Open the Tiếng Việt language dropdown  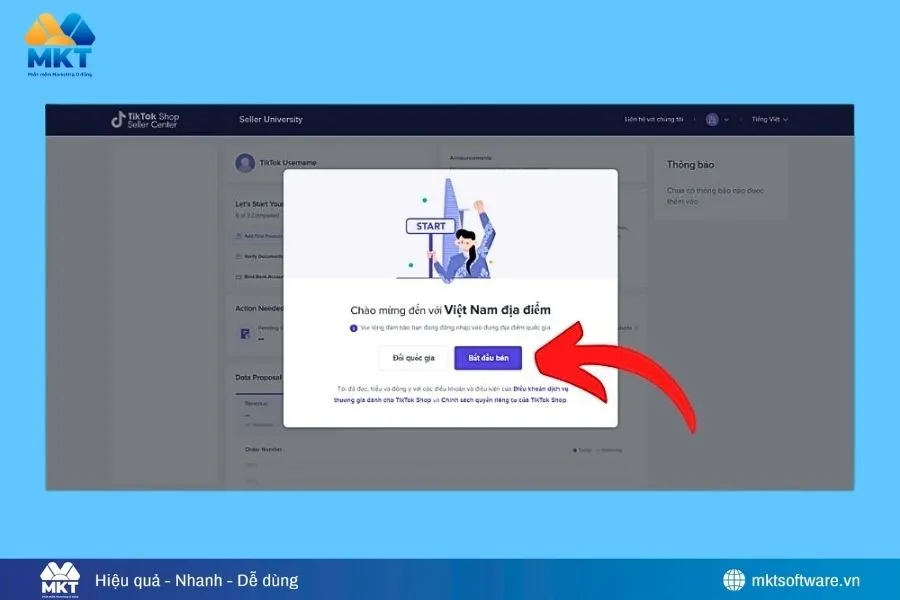click(768, 119)
